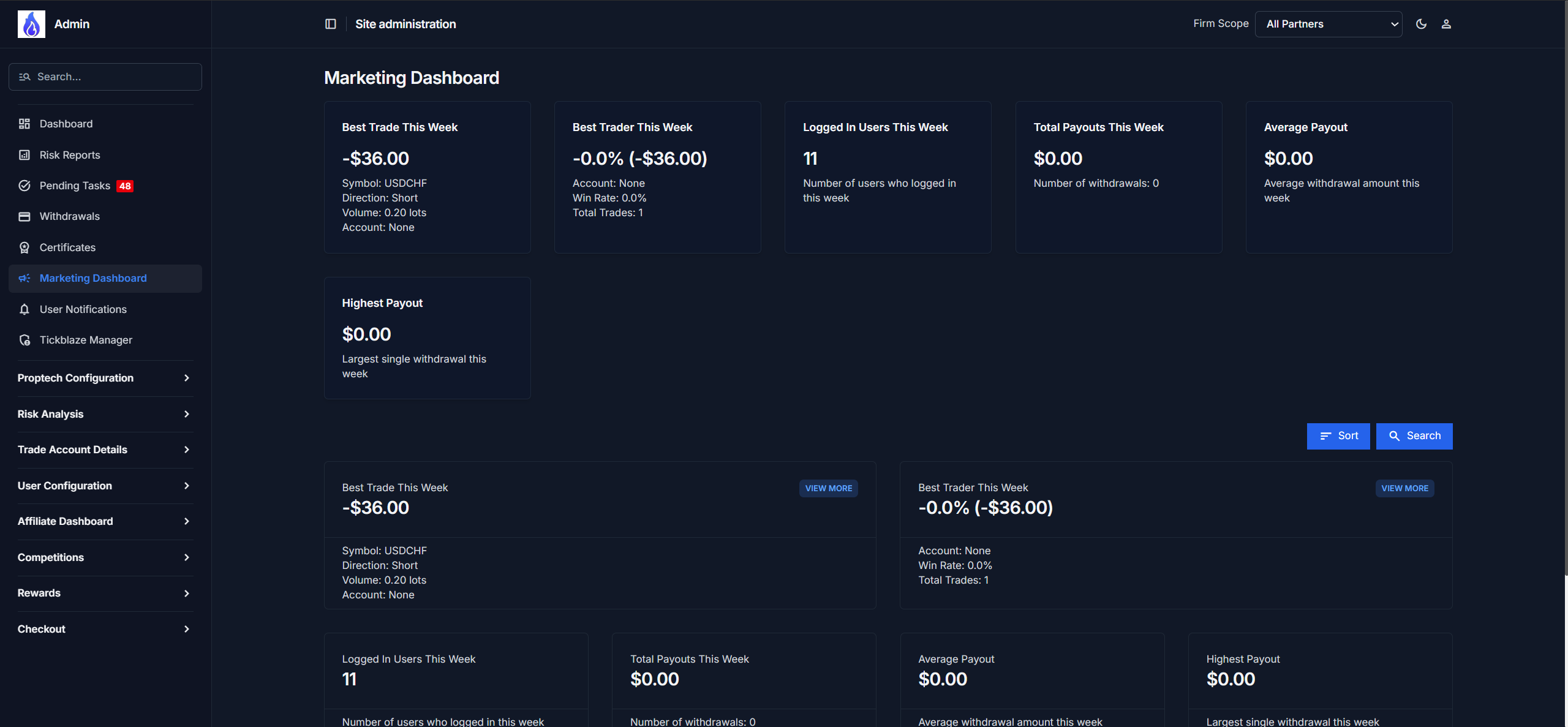Open the Firm Scope All Partners dropdown
Screen dimensions: 1568x727
tap(1328, 24)
